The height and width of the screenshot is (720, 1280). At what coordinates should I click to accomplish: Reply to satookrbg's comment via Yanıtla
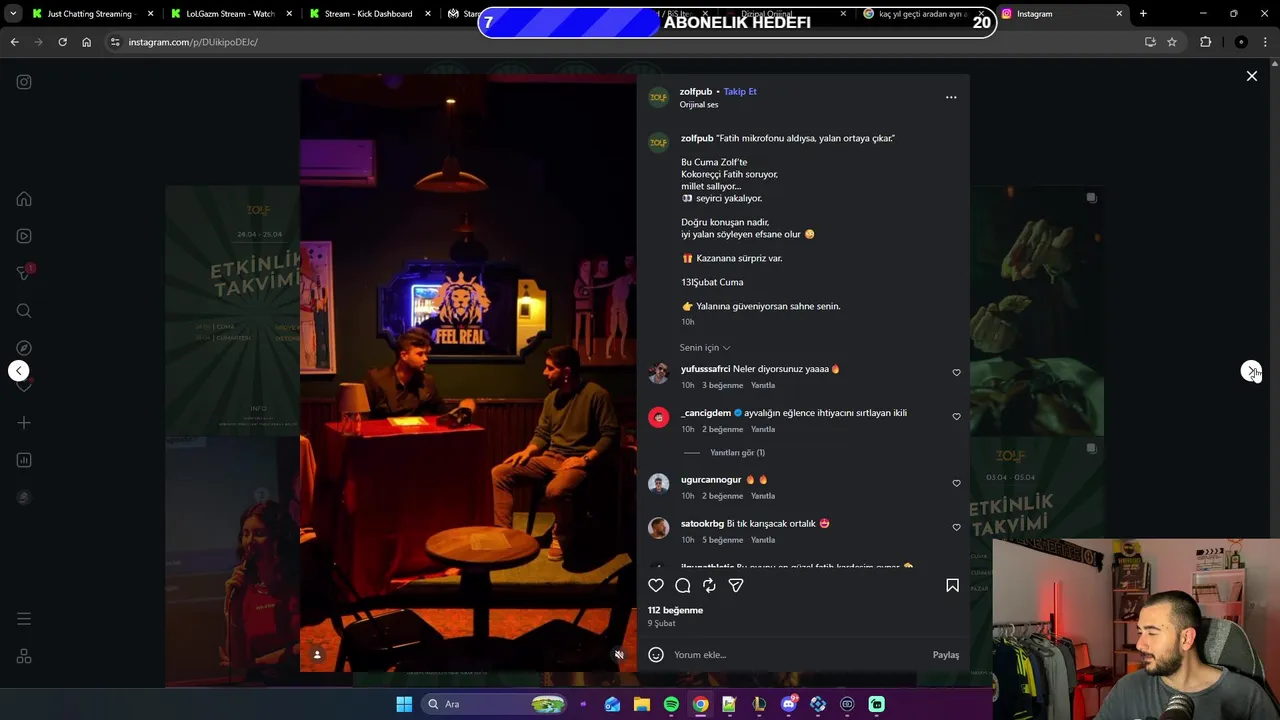pos(763,540)
